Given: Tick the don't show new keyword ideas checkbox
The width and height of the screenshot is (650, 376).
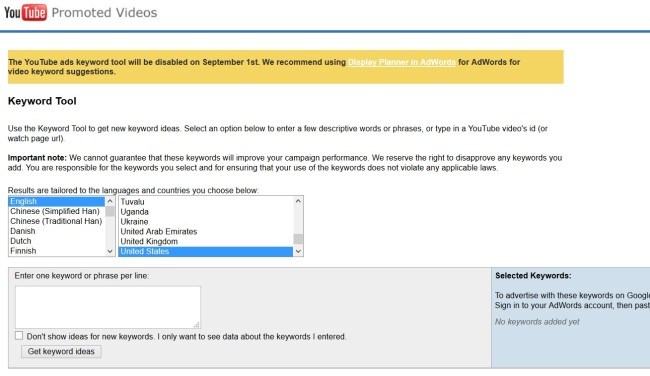Looking at the screenshot, I should click(x=19, y=335).
